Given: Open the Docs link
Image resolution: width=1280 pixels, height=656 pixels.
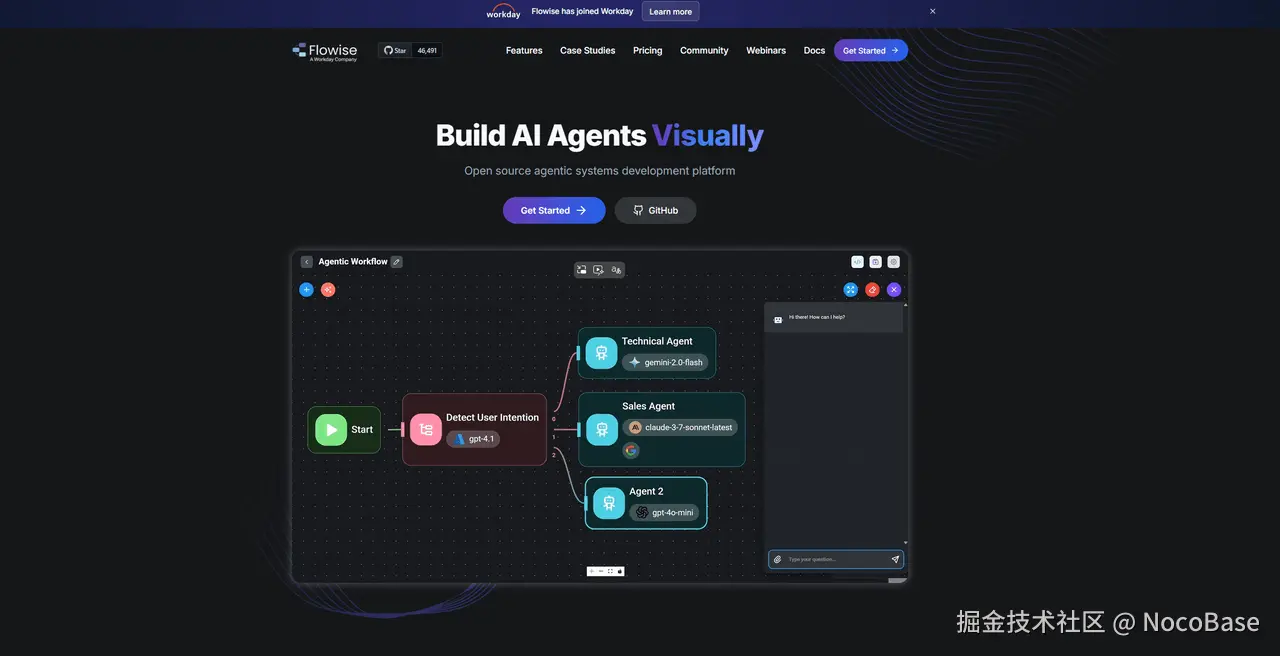Looking at the screenshot, I should (x=815, y=50).
